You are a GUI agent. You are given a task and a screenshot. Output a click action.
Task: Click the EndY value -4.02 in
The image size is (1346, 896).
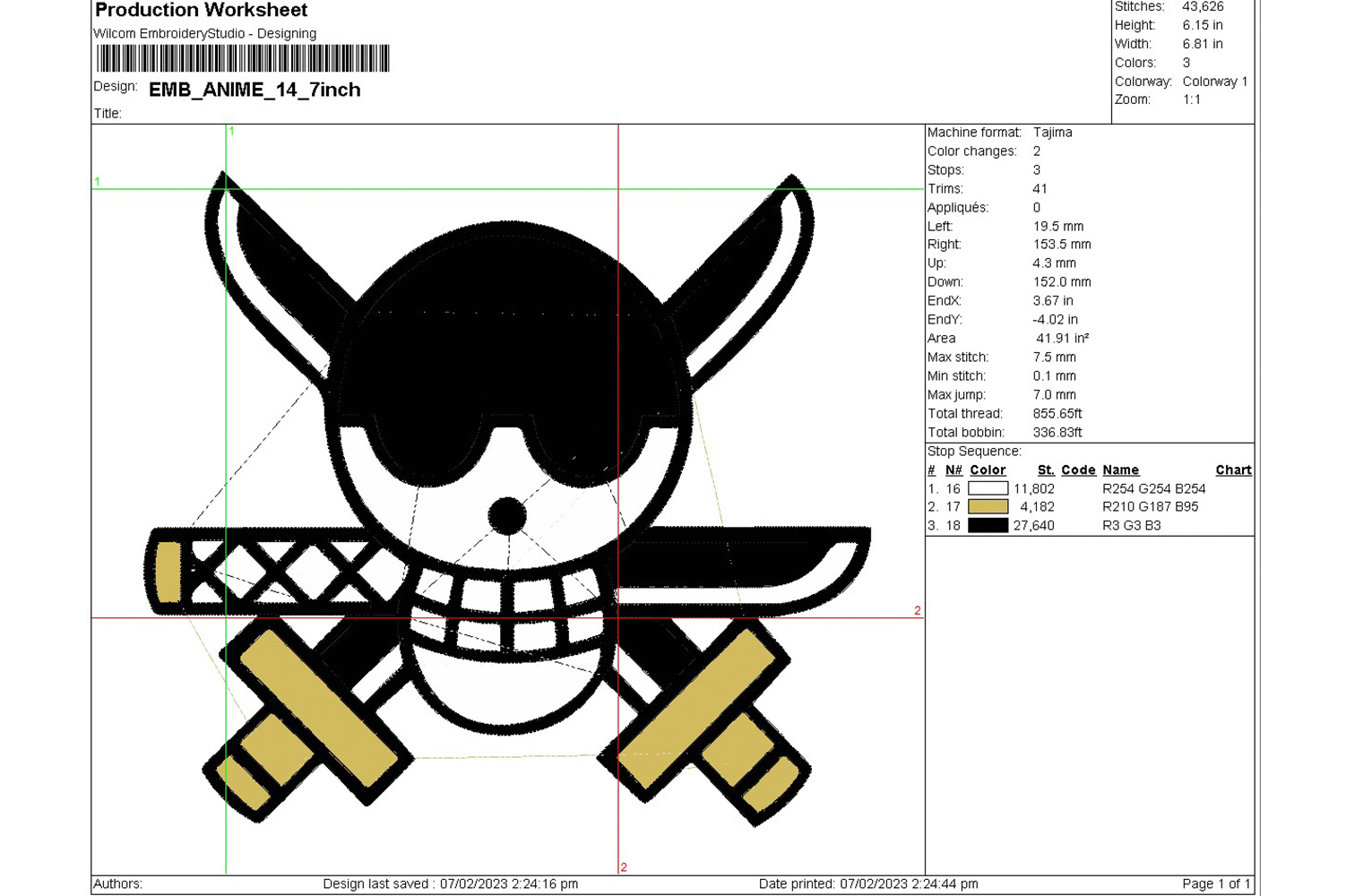tap(1056, 319)
